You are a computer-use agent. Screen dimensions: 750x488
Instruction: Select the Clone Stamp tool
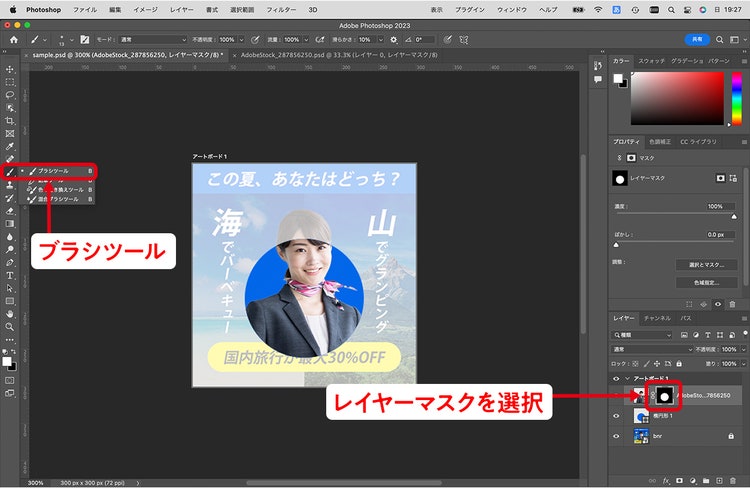click(10, 185)
